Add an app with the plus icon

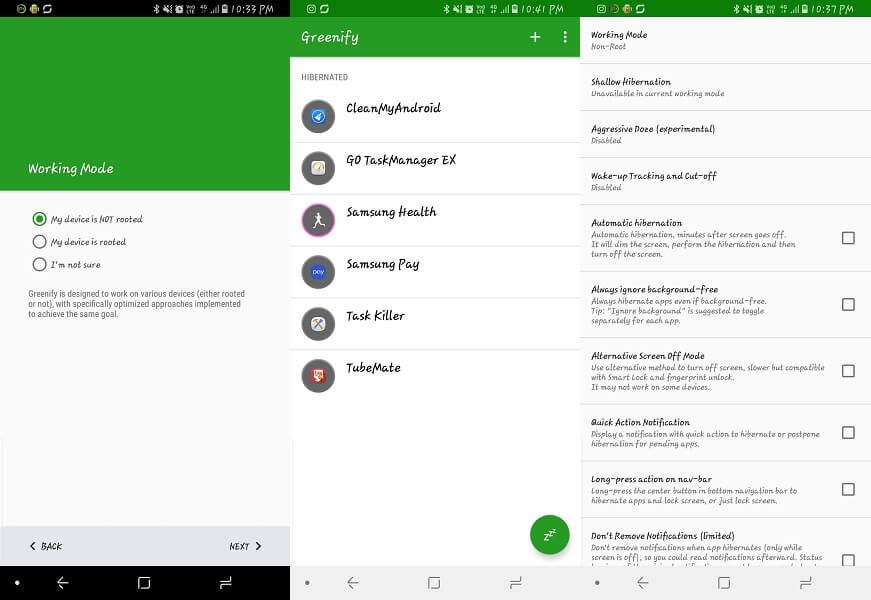535,37
